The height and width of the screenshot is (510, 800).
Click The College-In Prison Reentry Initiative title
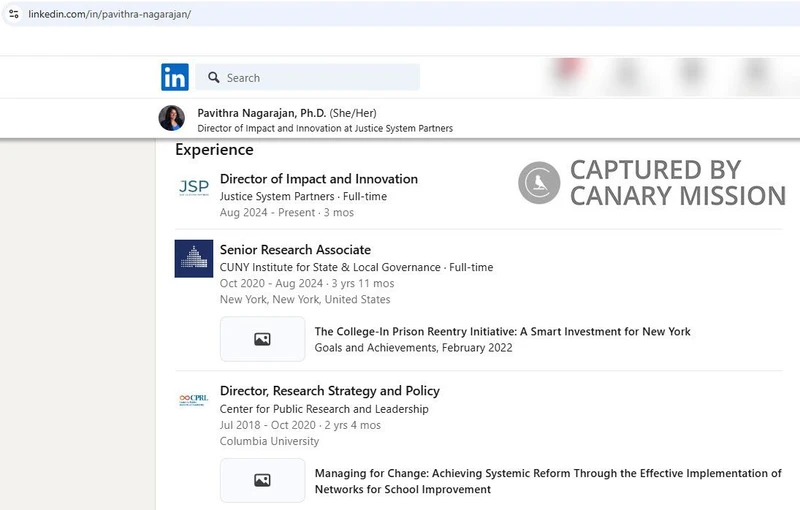click(503, 332)
